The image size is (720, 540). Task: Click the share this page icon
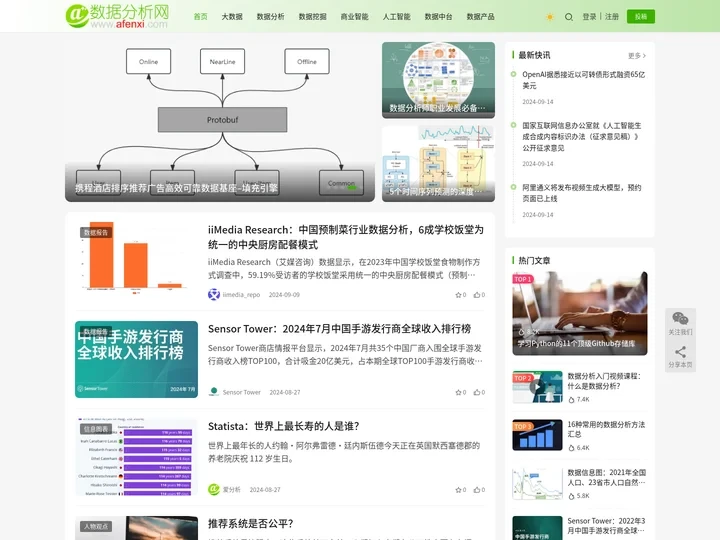click(x=680, y=352)
